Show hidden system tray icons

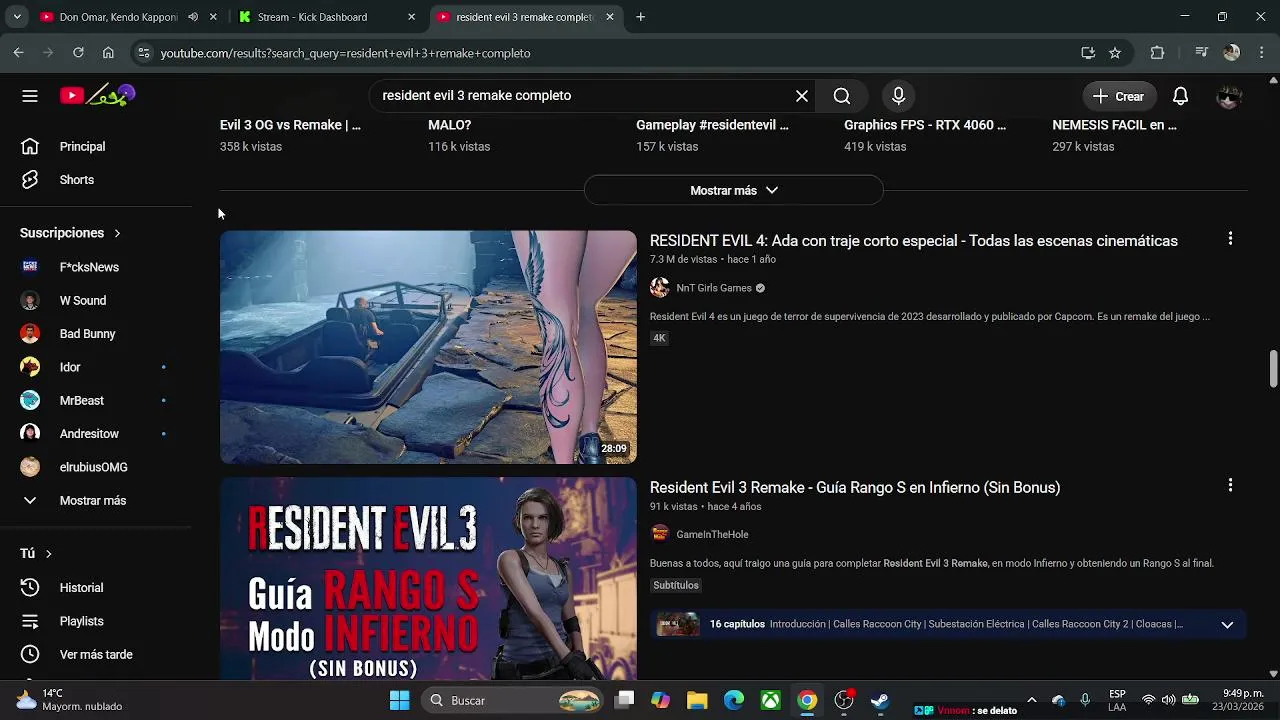(x=1032, y=700)
